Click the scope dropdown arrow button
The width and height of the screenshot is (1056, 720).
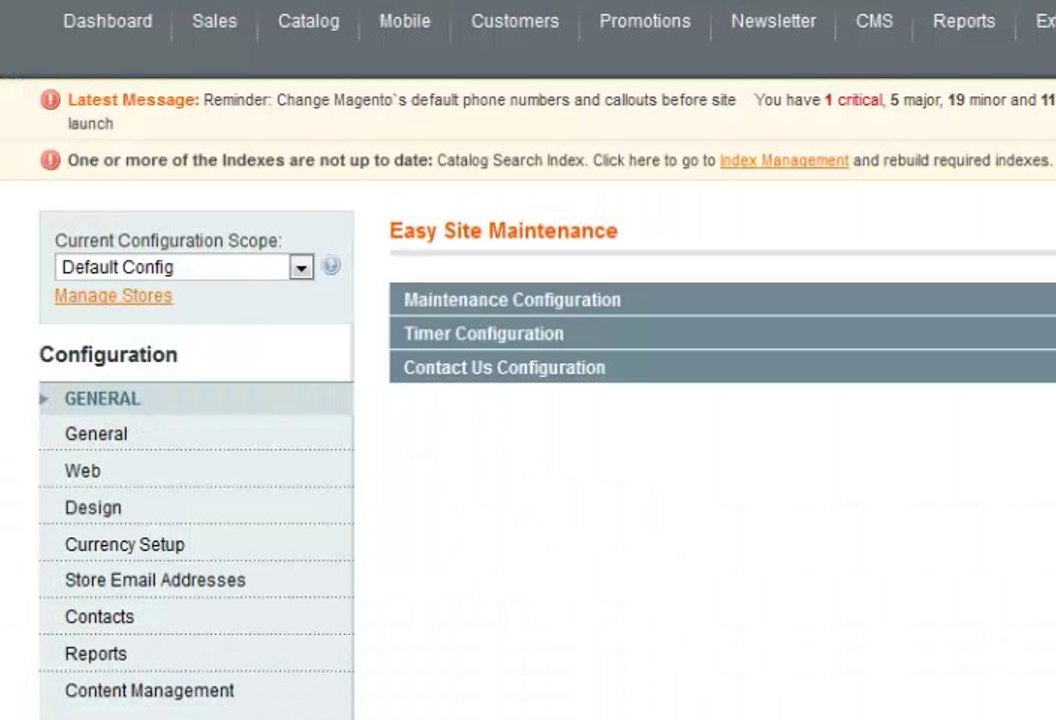301,267
